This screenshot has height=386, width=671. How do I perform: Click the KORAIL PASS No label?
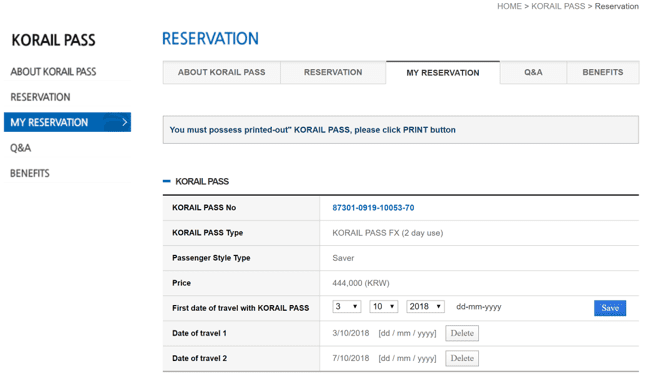(204, 208)
